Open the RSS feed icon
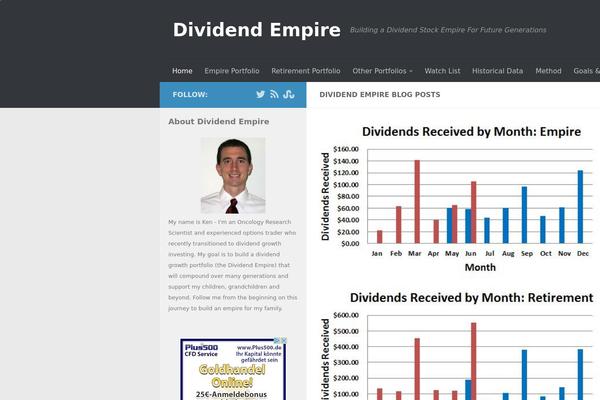 (275, 95)
